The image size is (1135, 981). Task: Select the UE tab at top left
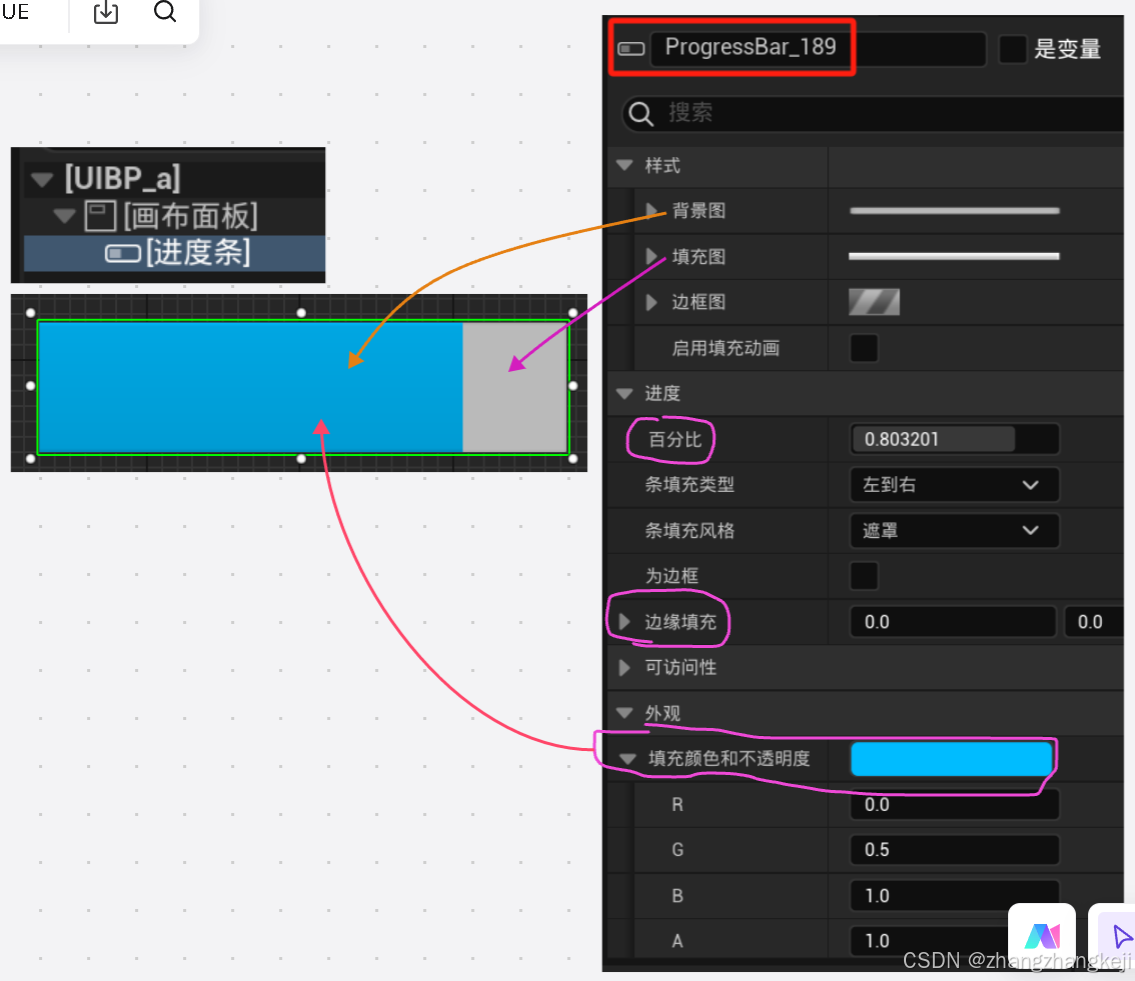(x=15, y=10)
